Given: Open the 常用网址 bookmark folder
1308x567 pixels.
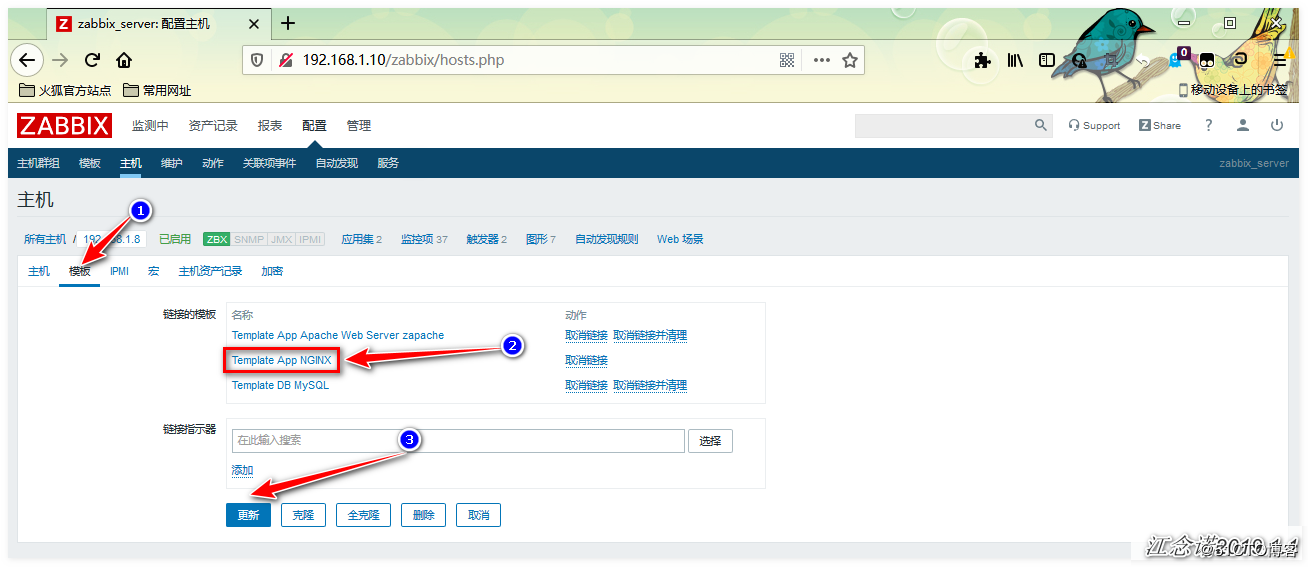Looking at the screenshot, I should [x=157, y=90].
